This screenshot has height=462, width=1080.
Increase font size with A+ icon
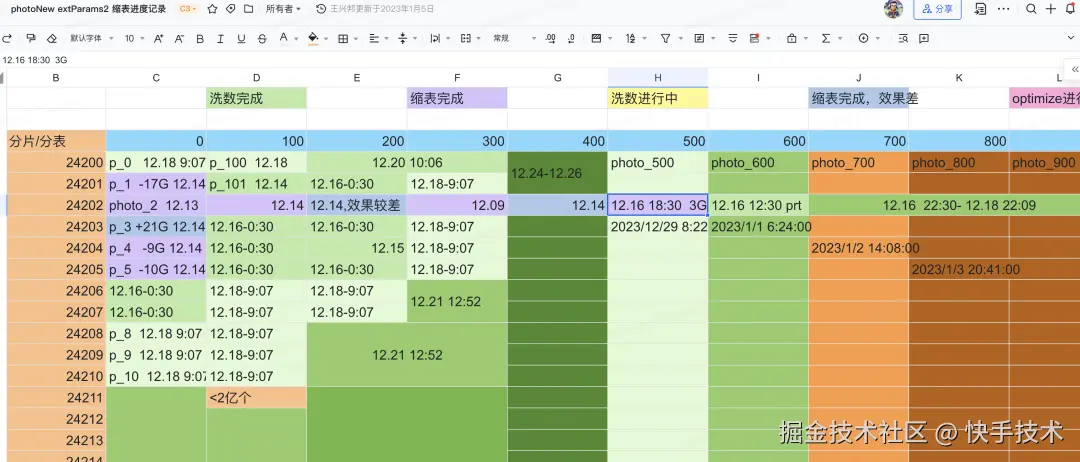point(158,39)
